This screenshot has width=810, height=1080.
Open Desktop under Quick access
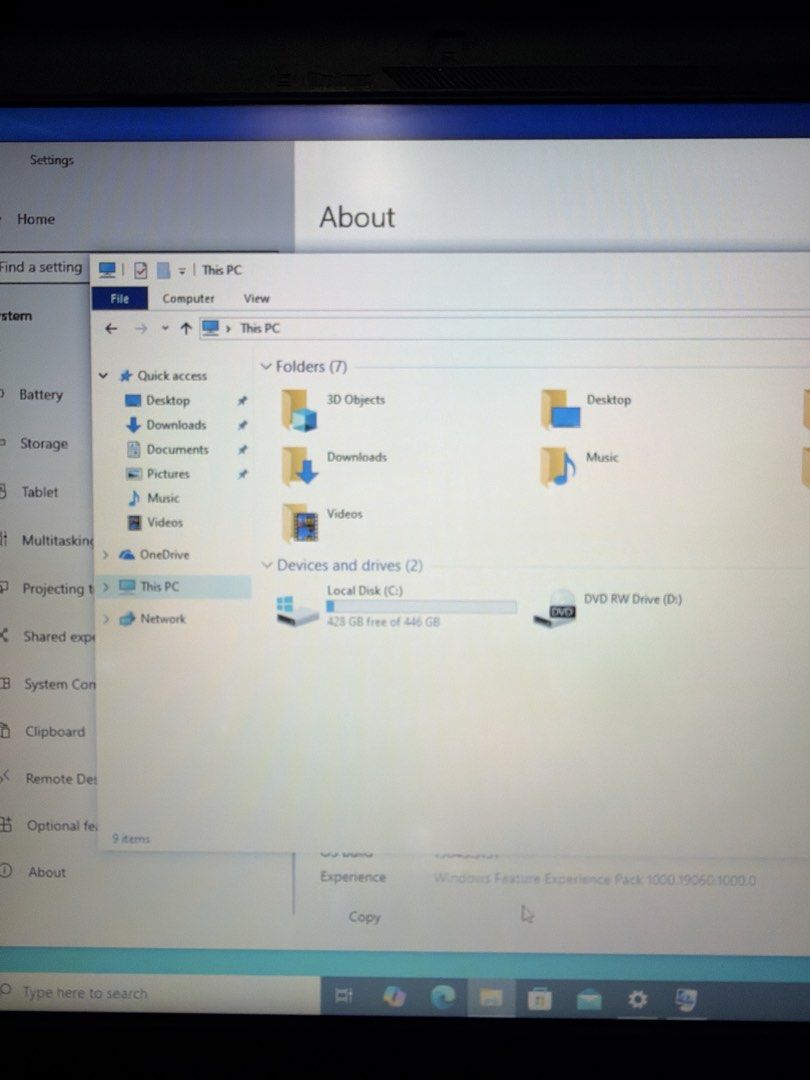click(x=167, y=401)
